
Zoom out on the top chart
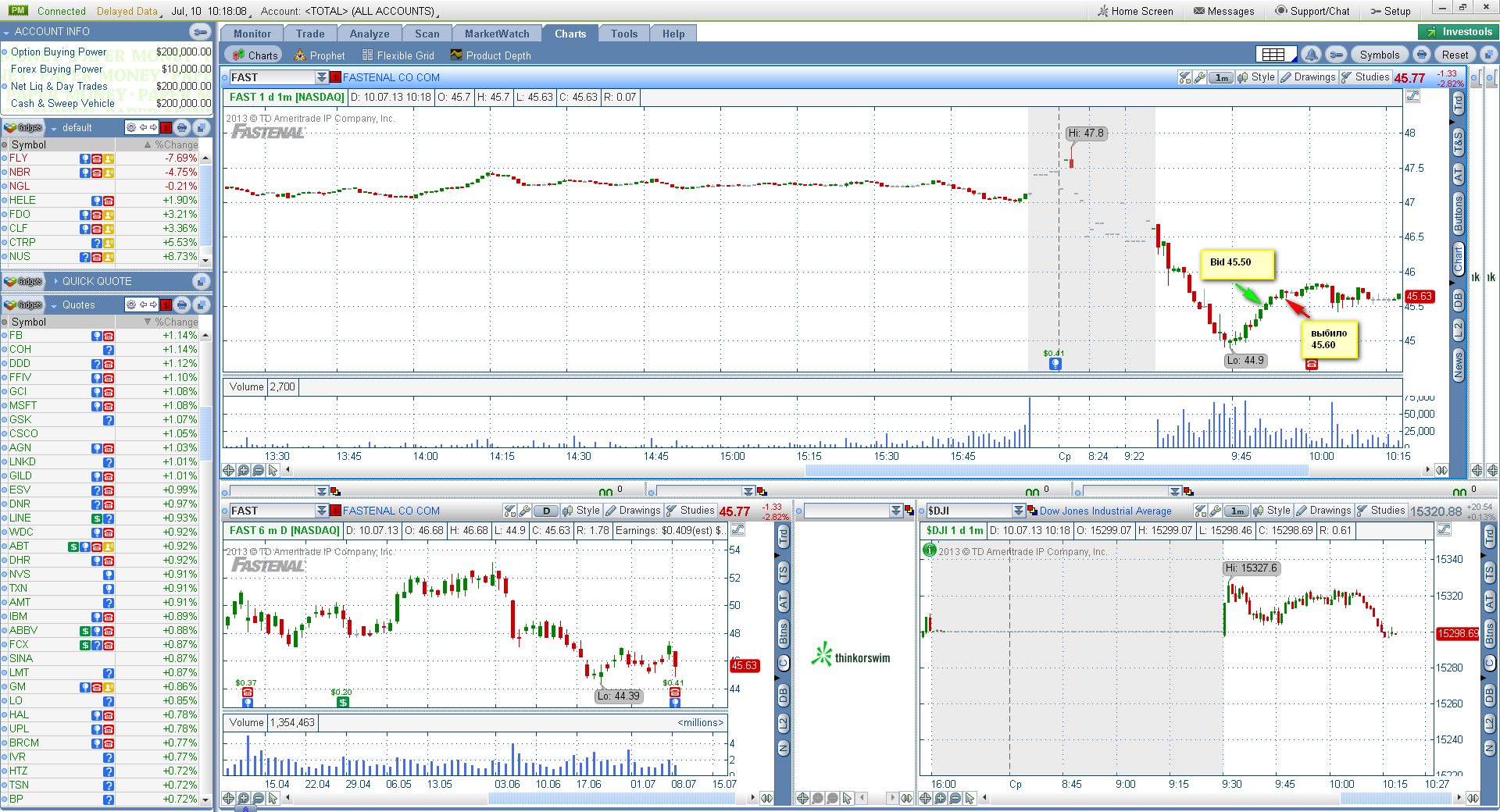[x=259, y=470]
